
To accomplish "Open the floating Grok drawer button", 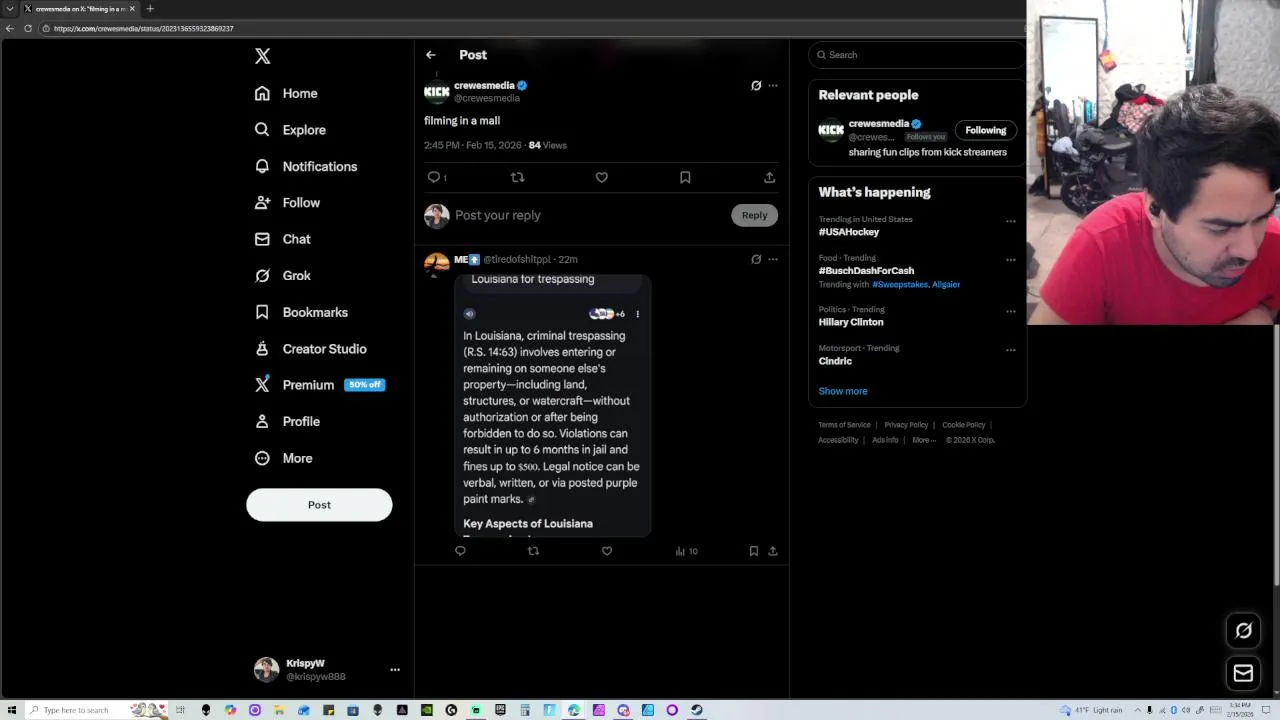I will [1243, 630].
